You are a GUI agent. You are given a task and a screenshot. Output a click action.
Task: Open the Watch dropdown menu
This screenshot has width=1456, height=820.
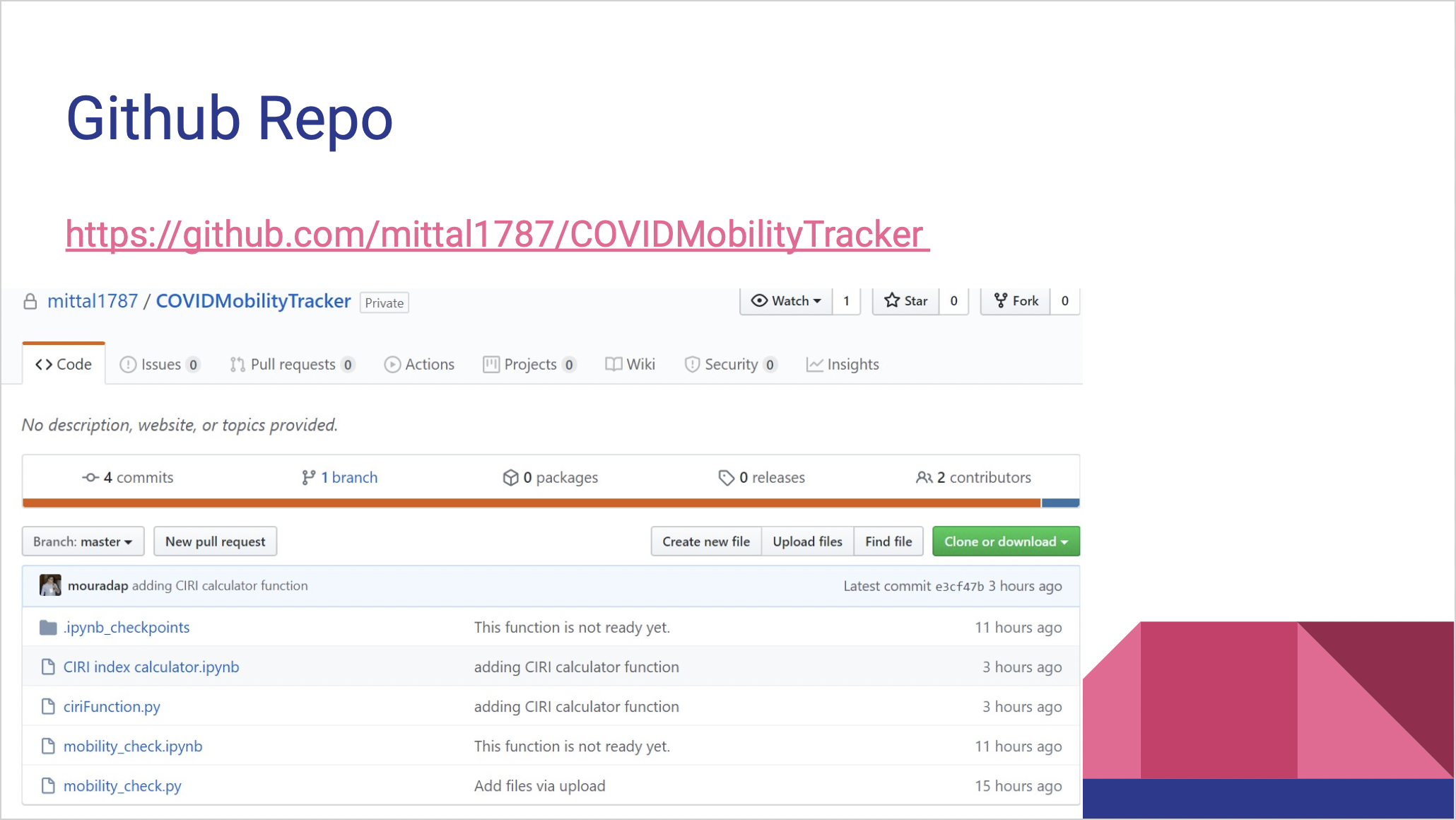[x=786, y=301]
